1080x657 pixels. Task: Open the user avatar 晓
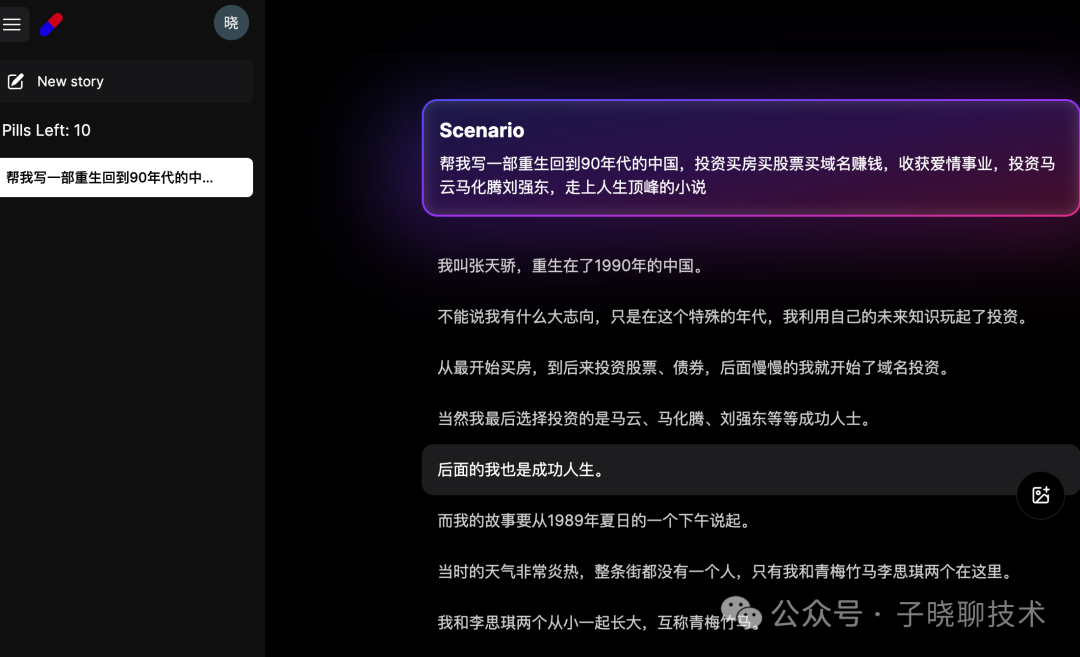coord(231,23)
